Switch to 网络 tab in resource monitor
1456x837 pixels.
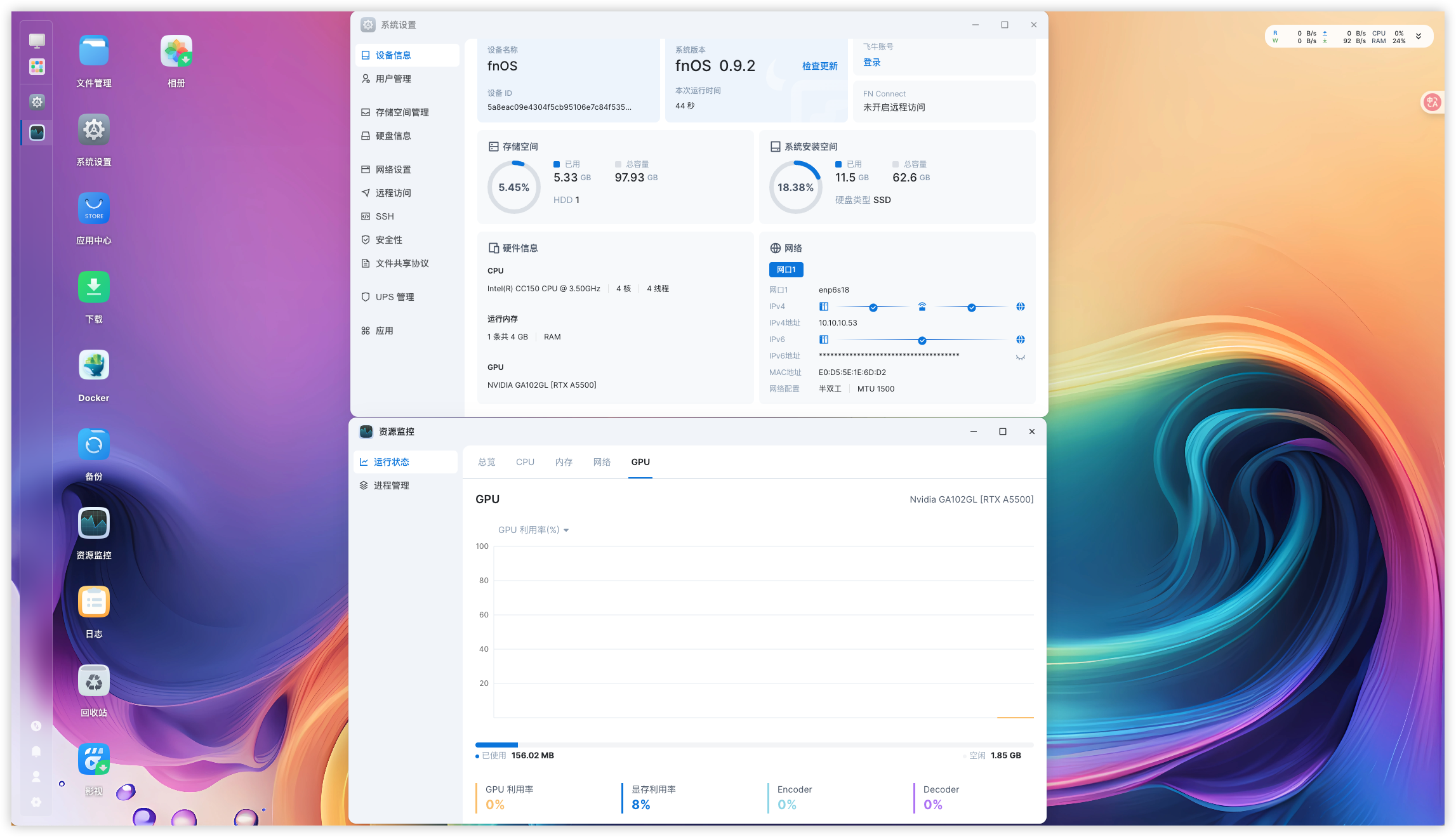pos(602,462)
